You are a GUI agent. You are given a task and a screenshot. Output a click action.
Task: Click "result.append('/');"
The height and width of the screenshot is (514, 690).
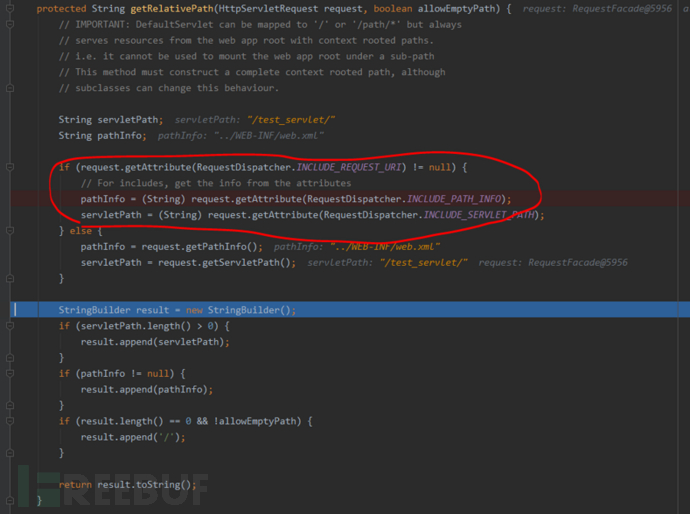(133, 437)
